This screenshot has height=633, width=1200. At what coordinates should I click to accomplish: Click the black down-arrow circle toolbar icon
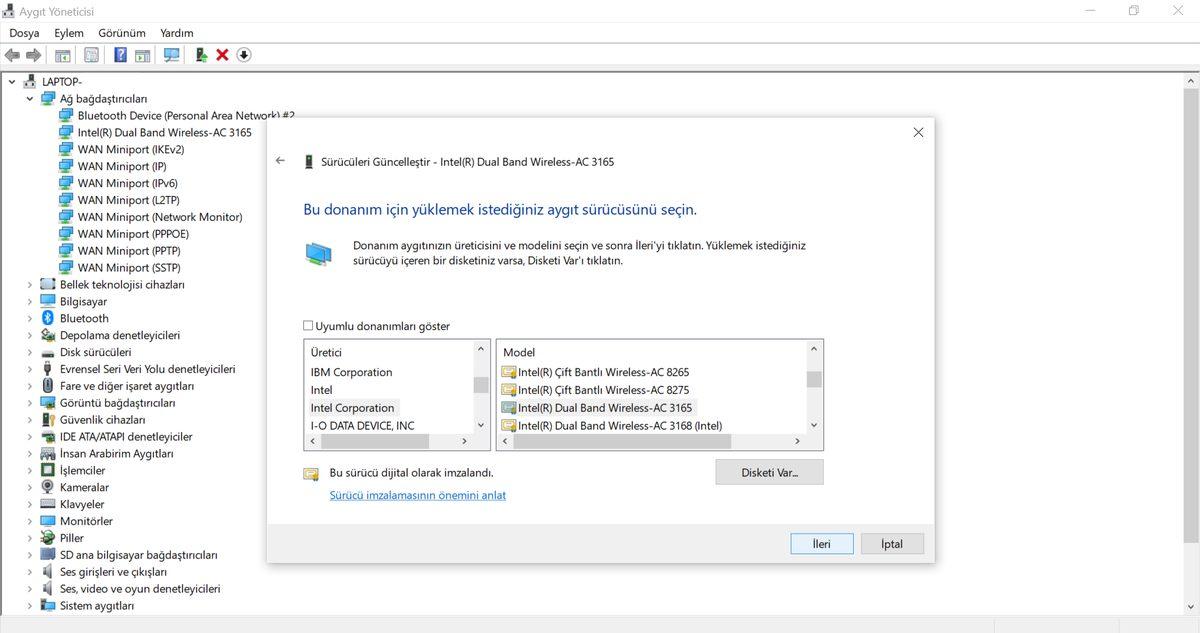pos(244,55)
